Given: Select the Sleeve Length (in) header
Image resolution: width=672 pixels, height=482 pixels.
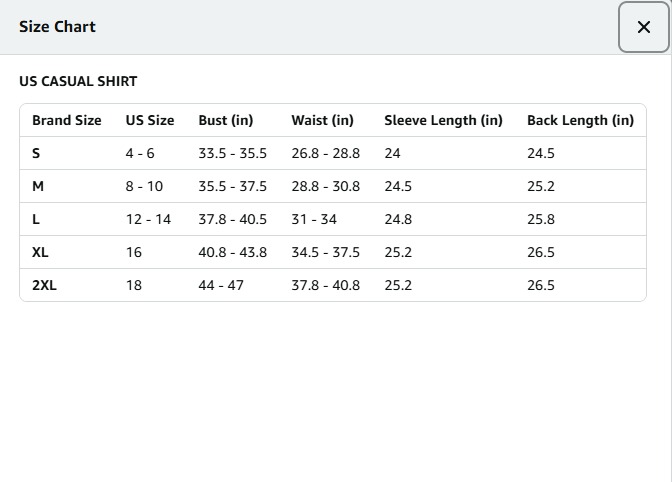Looking at the screenshot, I should 443,120.
